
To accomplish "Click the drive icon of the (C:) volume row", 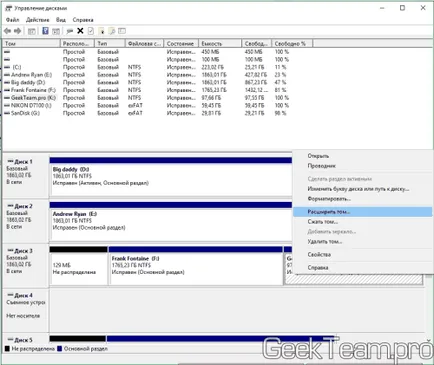I will [x=7, y=67].
